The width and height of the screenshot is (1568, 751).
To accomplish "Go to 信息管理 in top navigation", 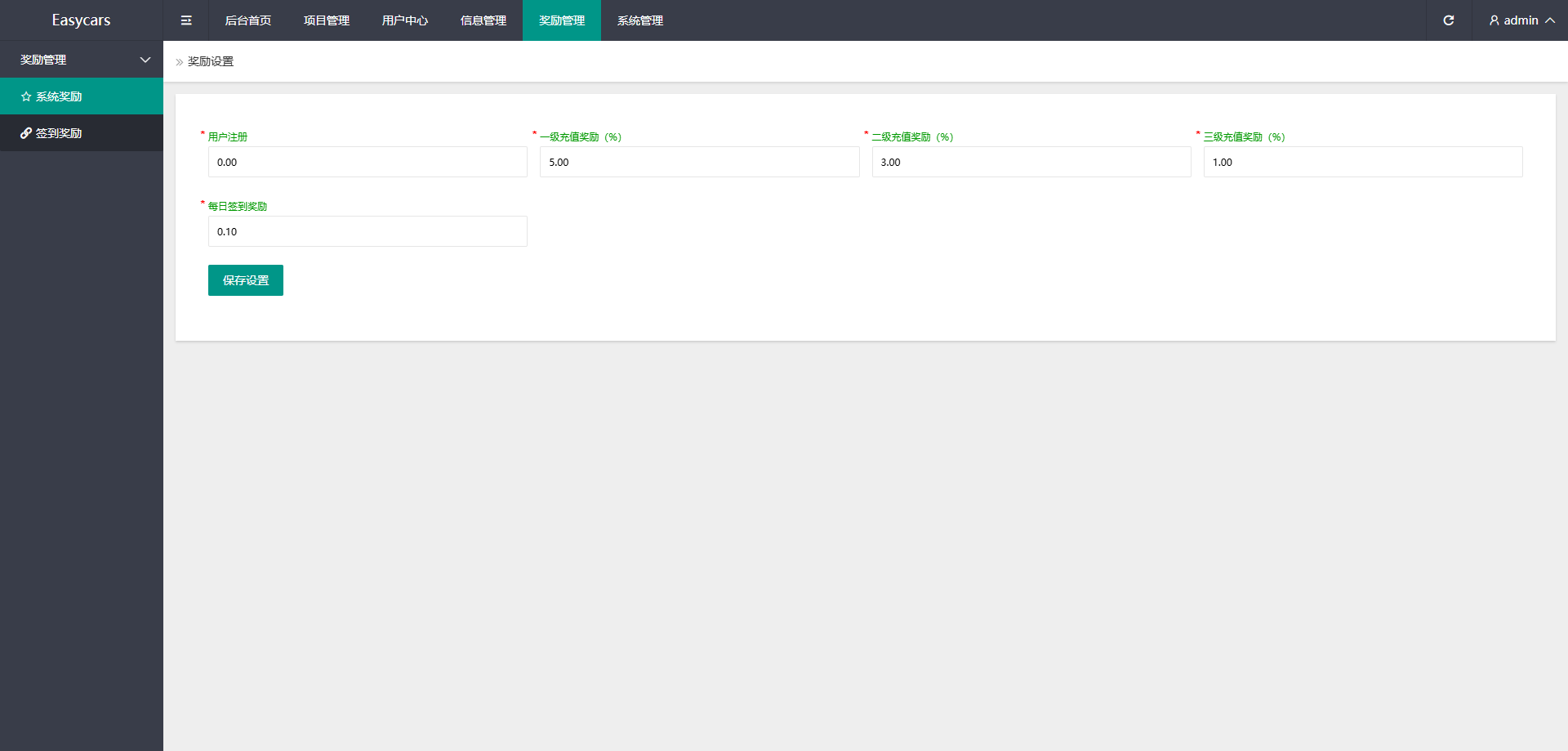I will click(483, 20).
